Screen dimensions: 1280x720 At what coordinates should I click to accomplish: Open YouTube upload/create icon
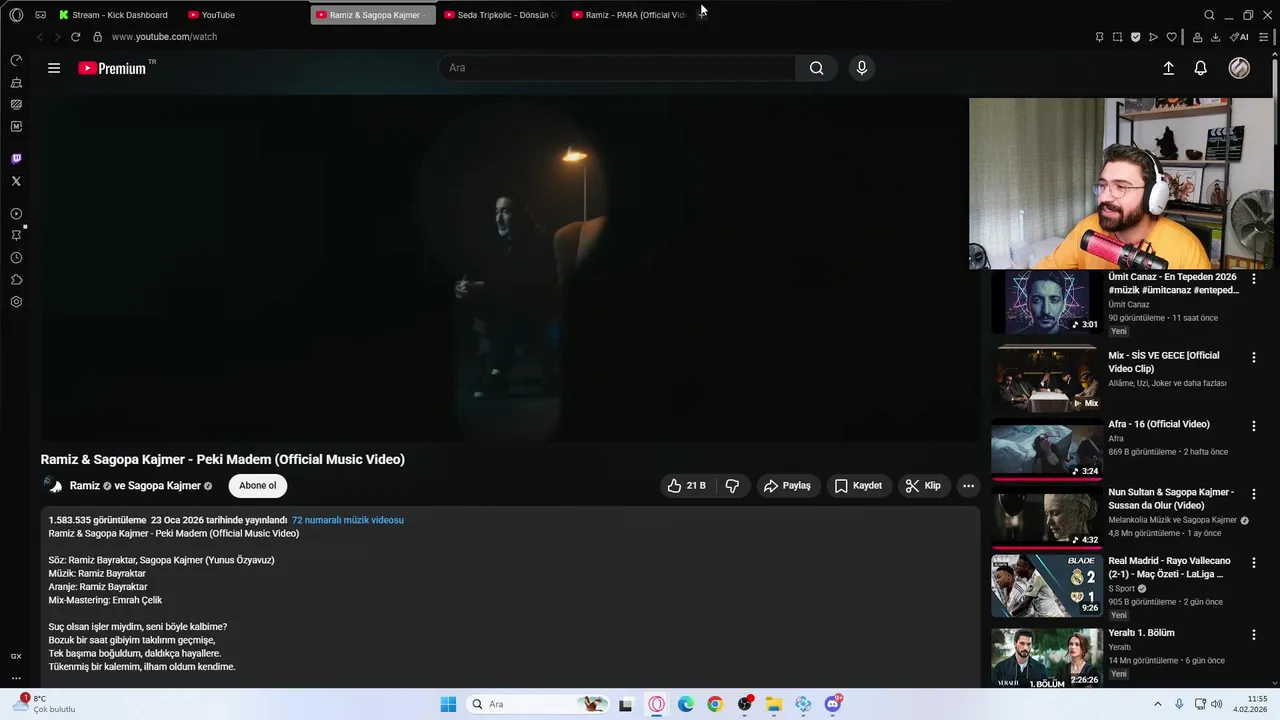click(1168, 68)
